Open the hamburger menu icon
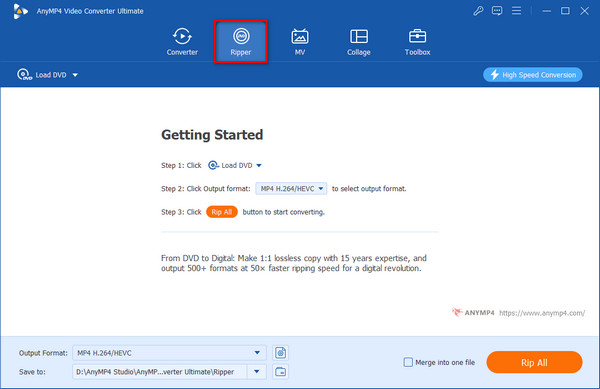The image size is (600, 389). coord(516,11)
